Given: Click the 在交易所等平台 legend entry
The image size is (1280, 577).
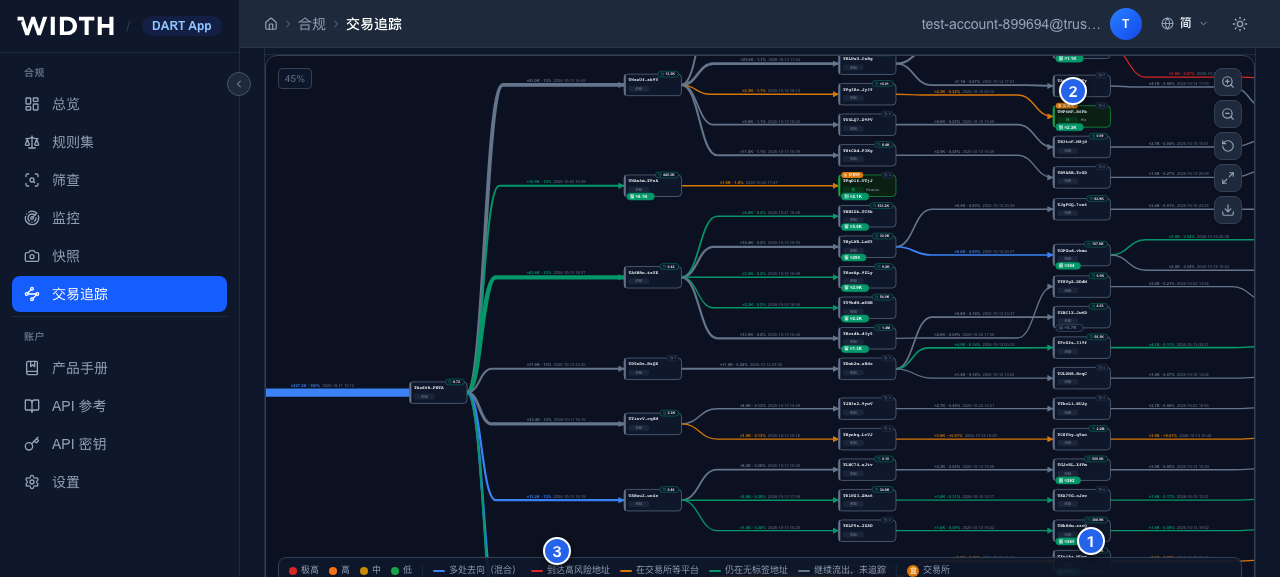Looking at the screenshot, I should pyautogui.click(x=659, y=570).
